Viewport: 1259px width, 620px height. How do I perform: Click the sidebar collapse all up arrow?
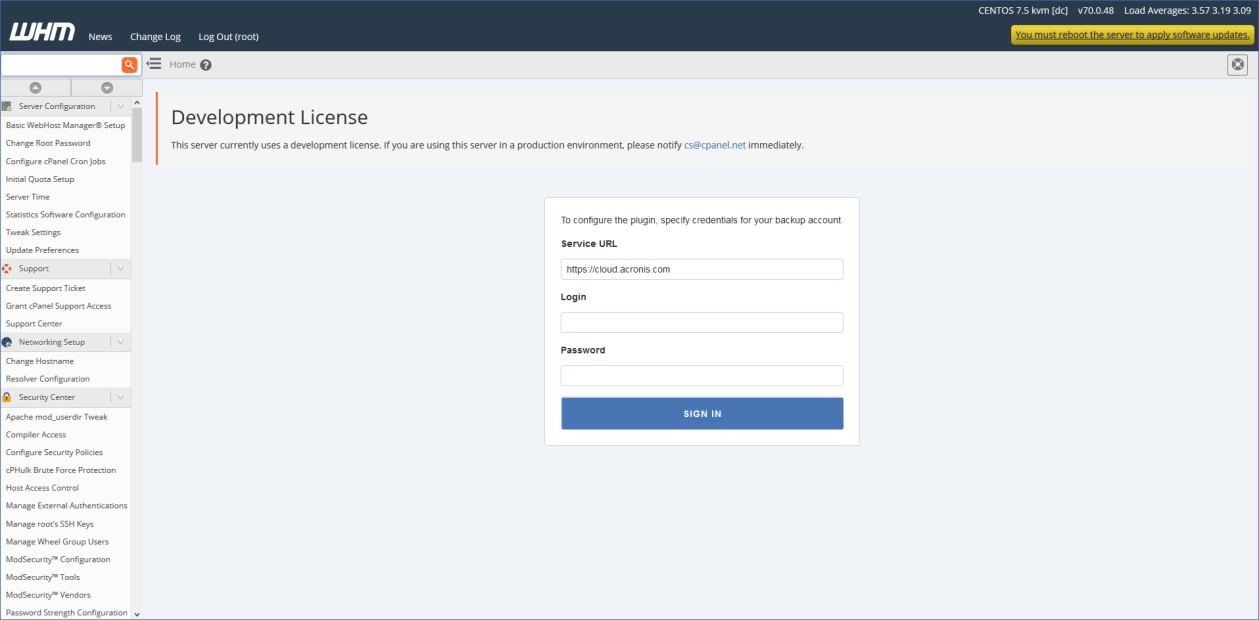35,88
